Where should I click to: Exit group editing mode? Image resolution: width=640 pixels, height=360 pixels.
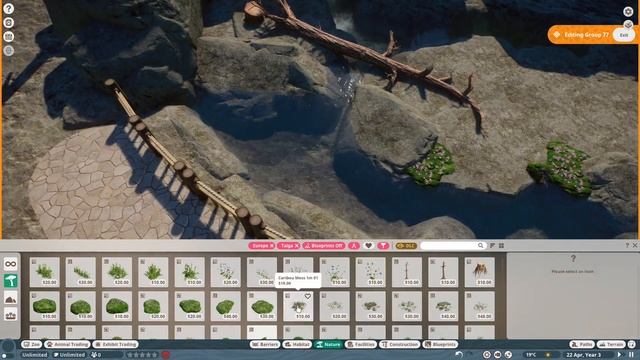point(624,35)
